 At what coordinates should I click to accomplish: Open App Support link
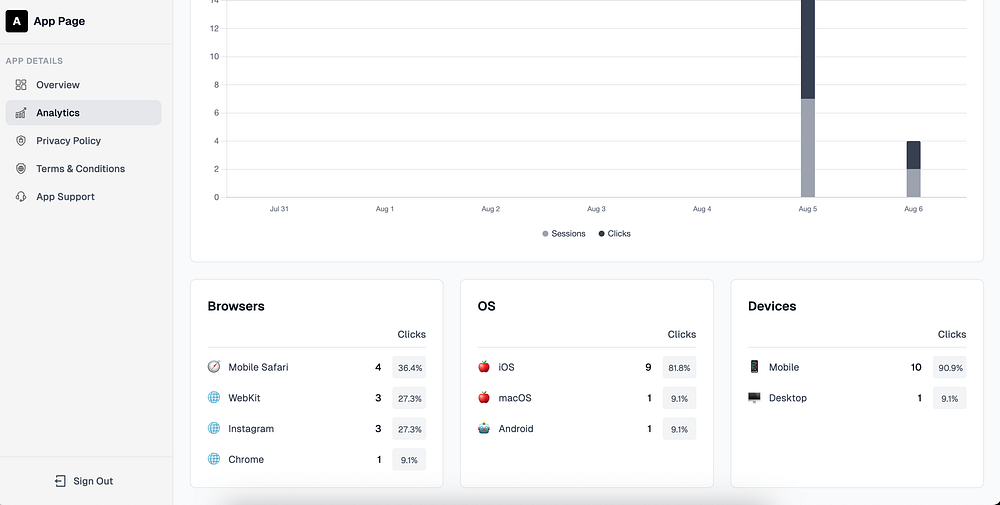click(65, 197)
